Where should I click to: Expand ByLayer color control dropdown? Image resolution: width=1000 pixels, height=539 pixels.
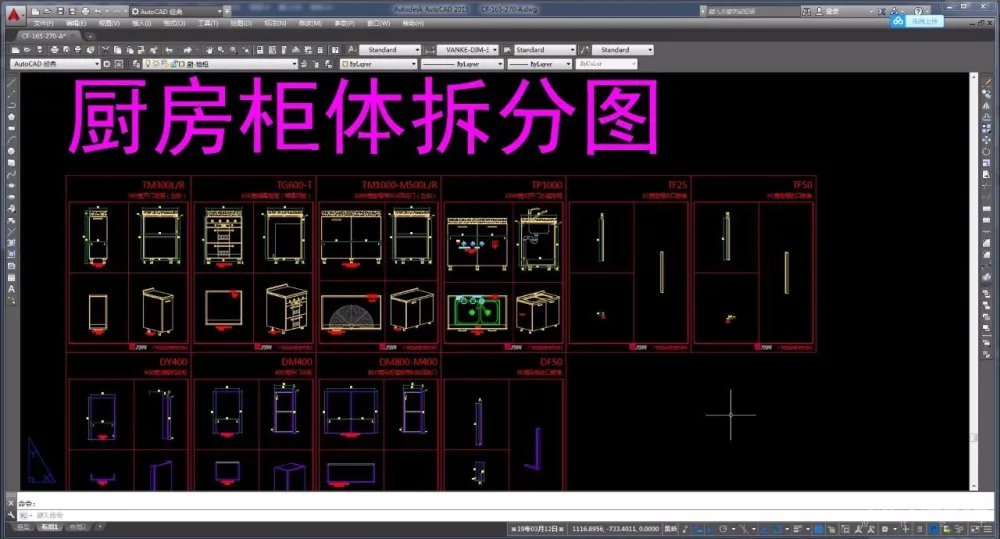coord(413,64)
